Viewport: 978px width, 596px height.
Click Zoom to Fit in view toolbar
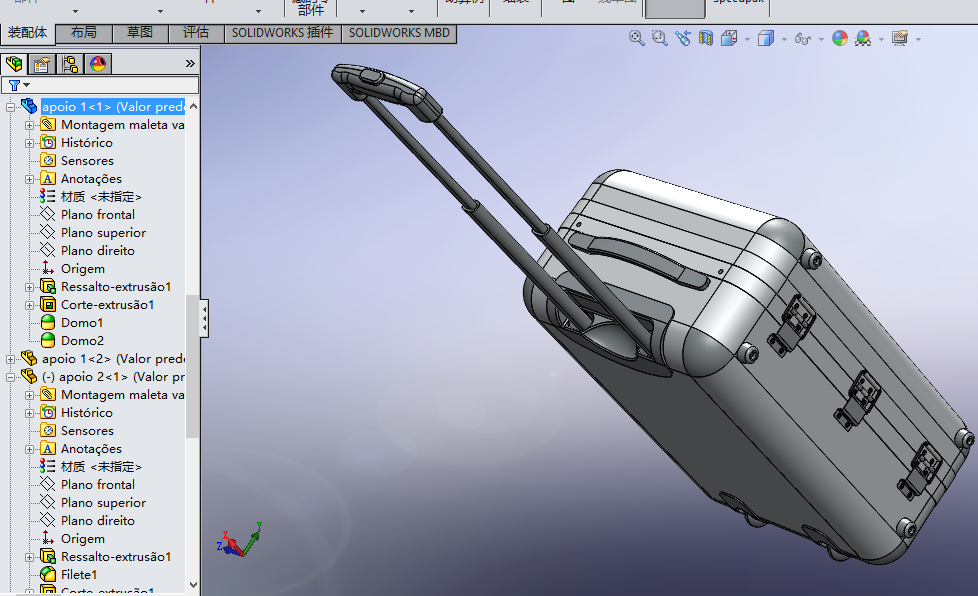[x=636, y=39]
